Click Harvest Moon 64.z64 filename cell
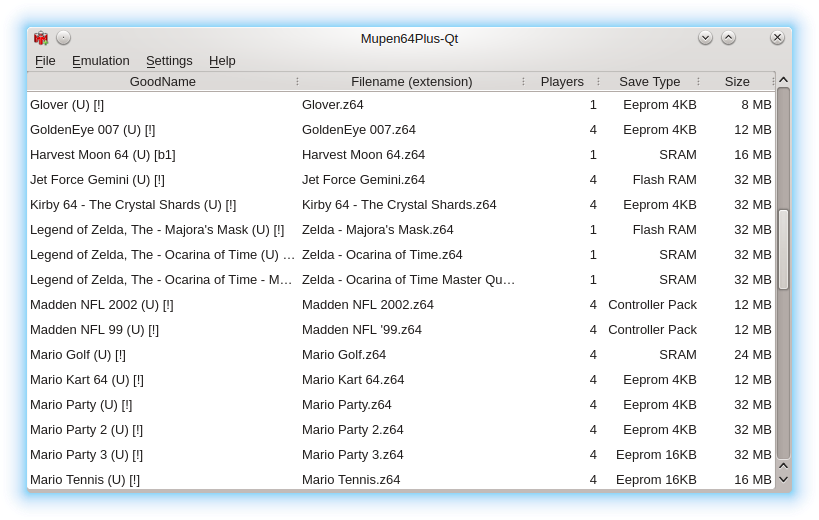The image size is (819, 520). 363,155
